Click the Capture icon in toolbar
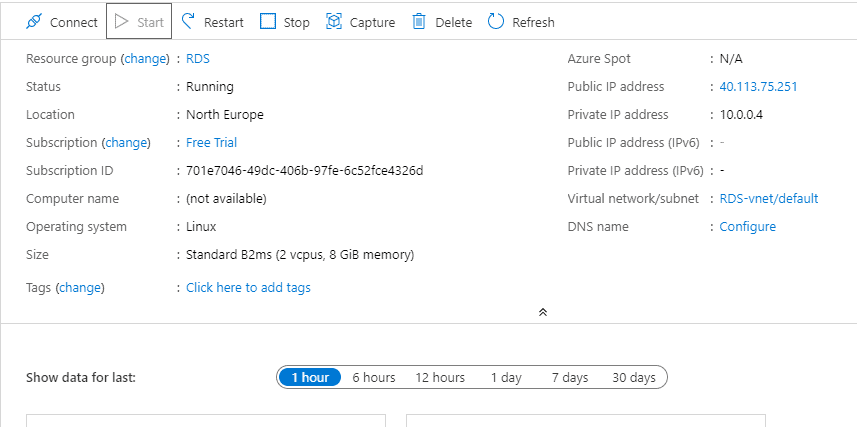 point(334,21)
